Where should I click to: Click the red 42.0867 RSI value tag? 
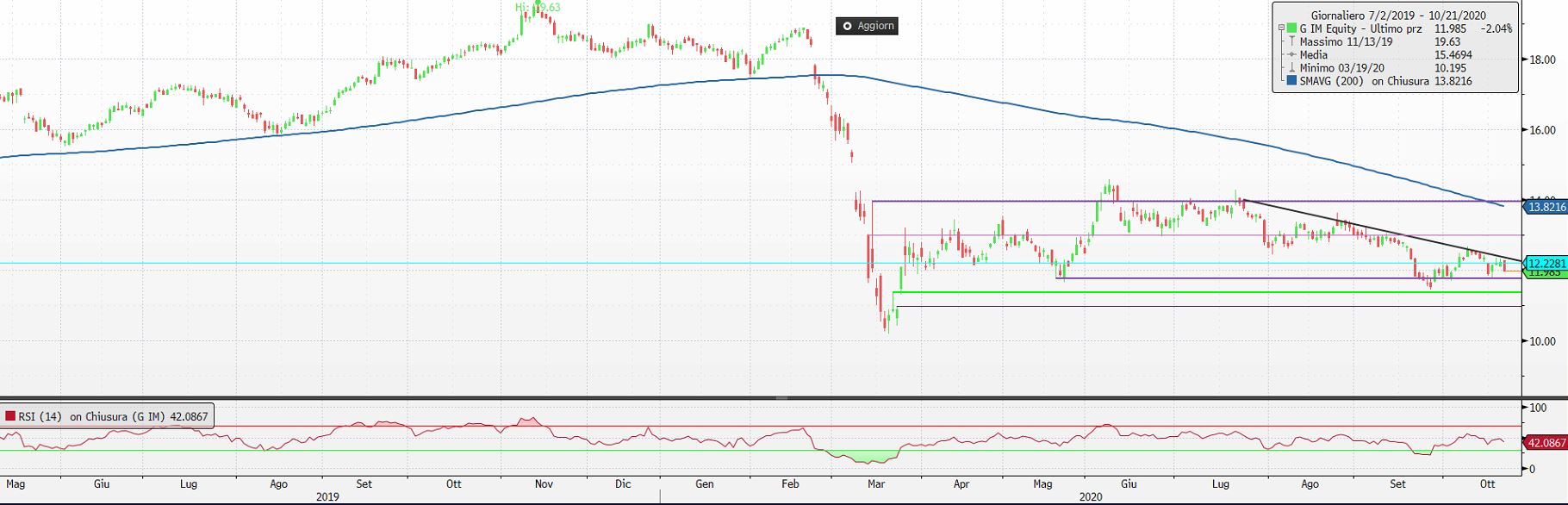coord(1546,443)
